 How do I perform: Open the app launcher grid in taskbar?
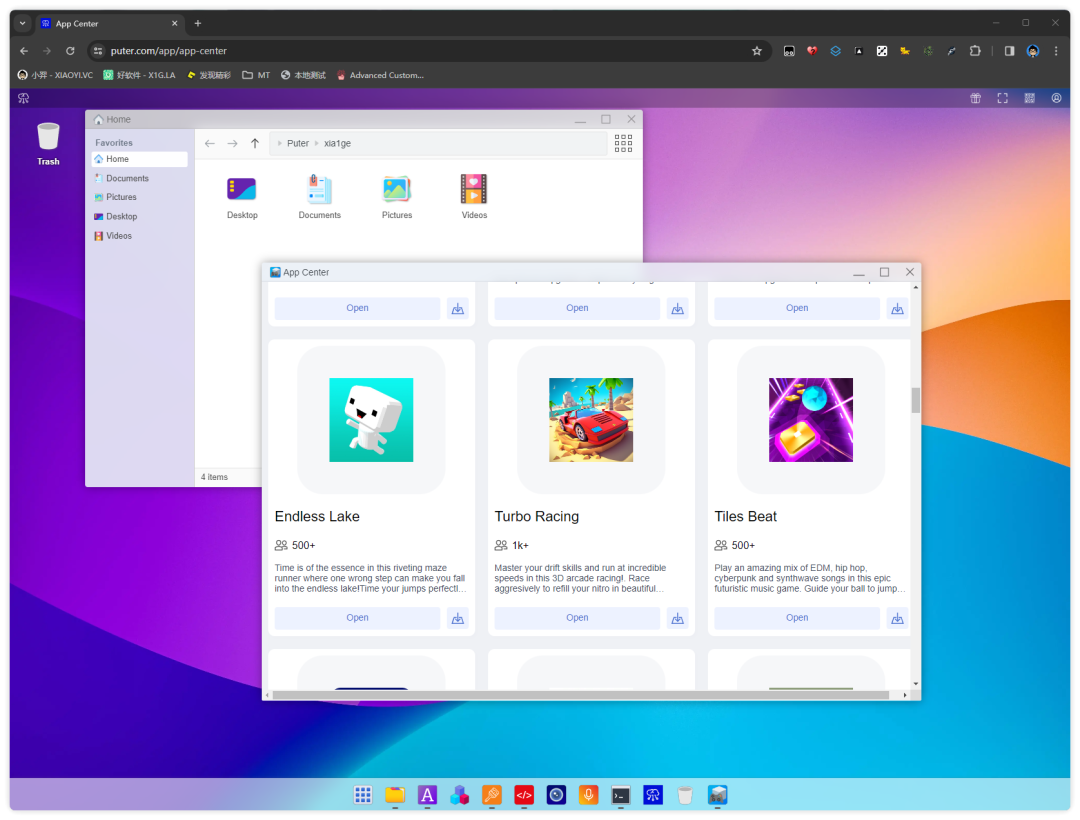coord(363,795)
